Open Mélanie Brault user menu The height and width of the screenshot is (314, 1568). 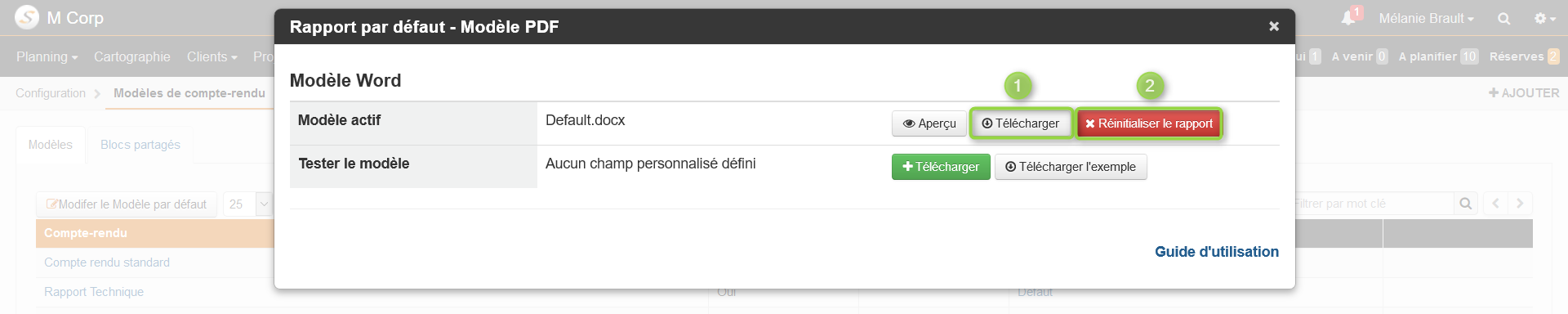[1426, 18]
